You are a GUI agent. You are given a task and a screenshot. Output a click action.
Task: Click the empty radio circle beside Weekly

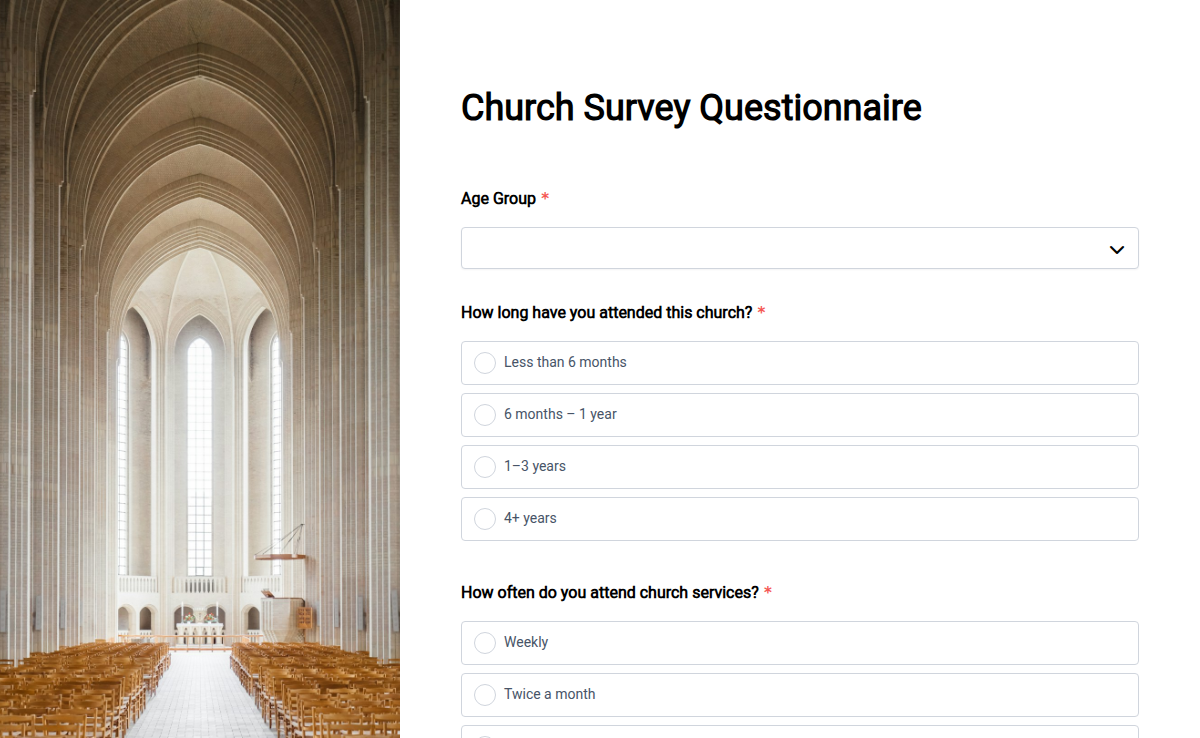pyautogui.click(x=485, y=642)
